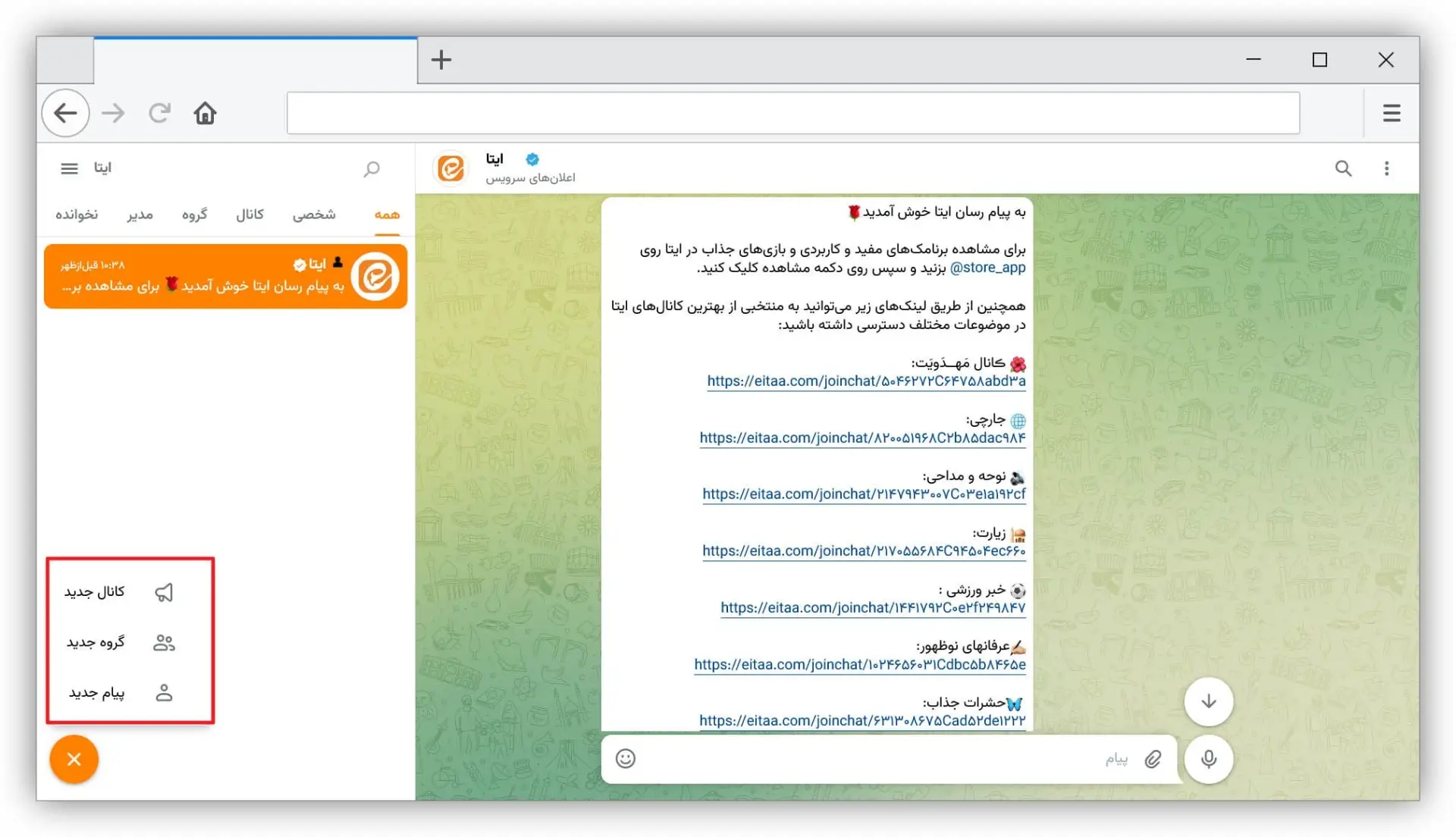Open the Eitaa sidebar hamburger menu
The image size is (1456, 837).
[69, 168]
